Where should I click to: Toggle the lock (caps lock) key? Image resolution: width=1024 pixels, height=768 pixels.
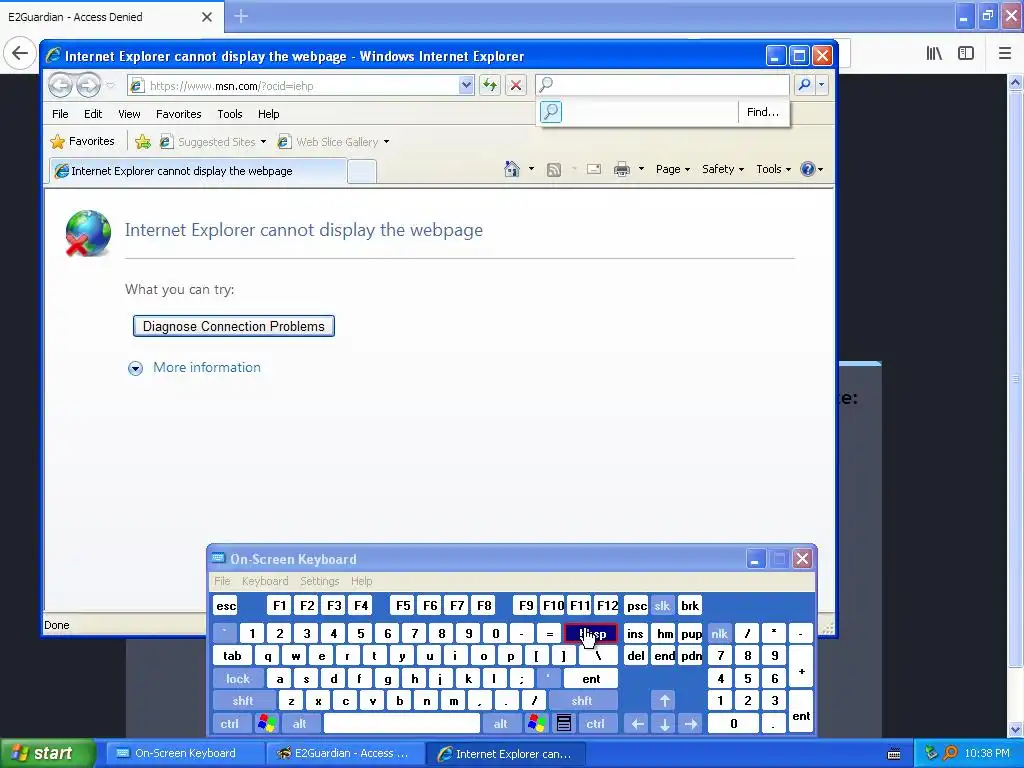point(238,679)
